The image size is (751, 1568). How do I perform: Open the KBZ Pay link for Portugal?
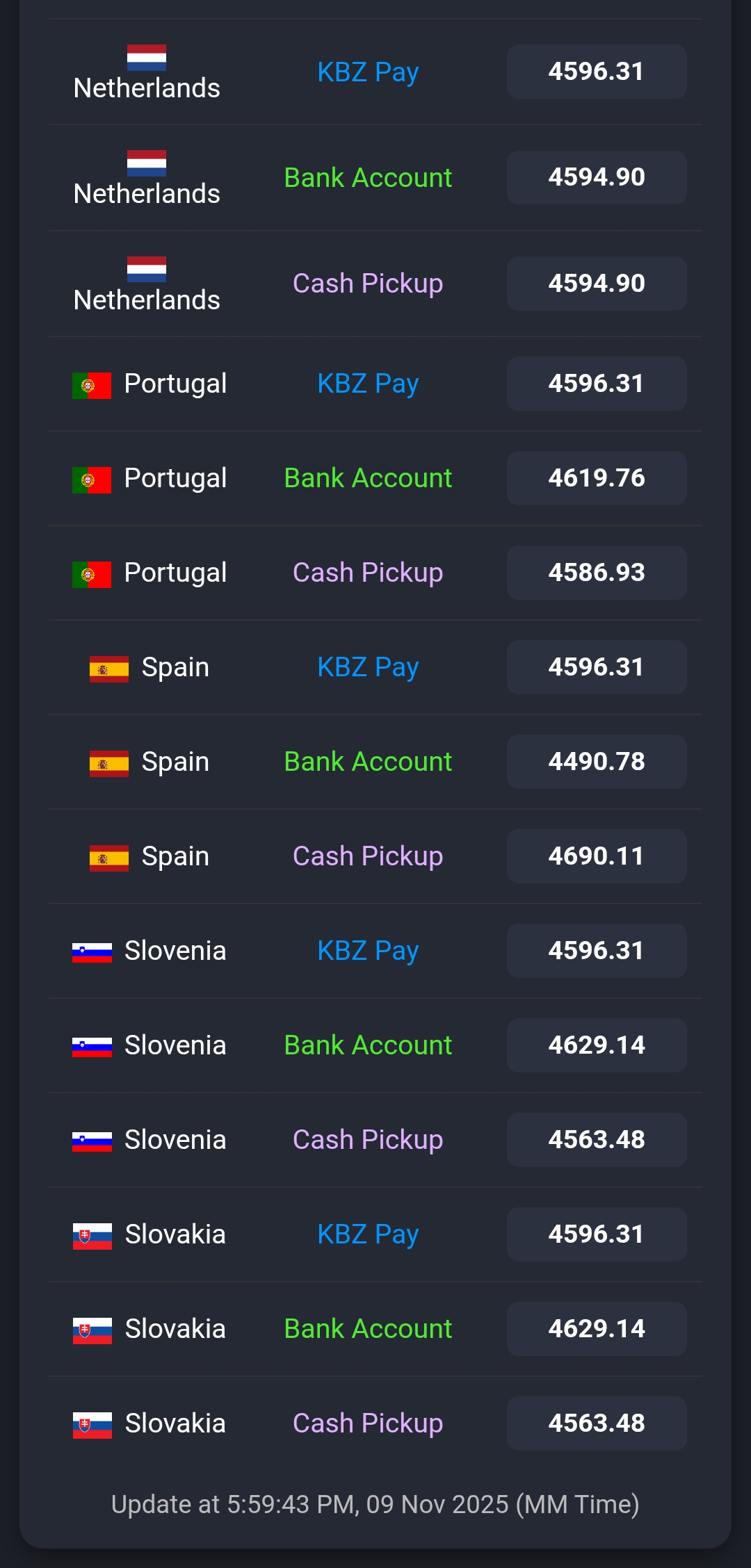click(x=368, y=384)
